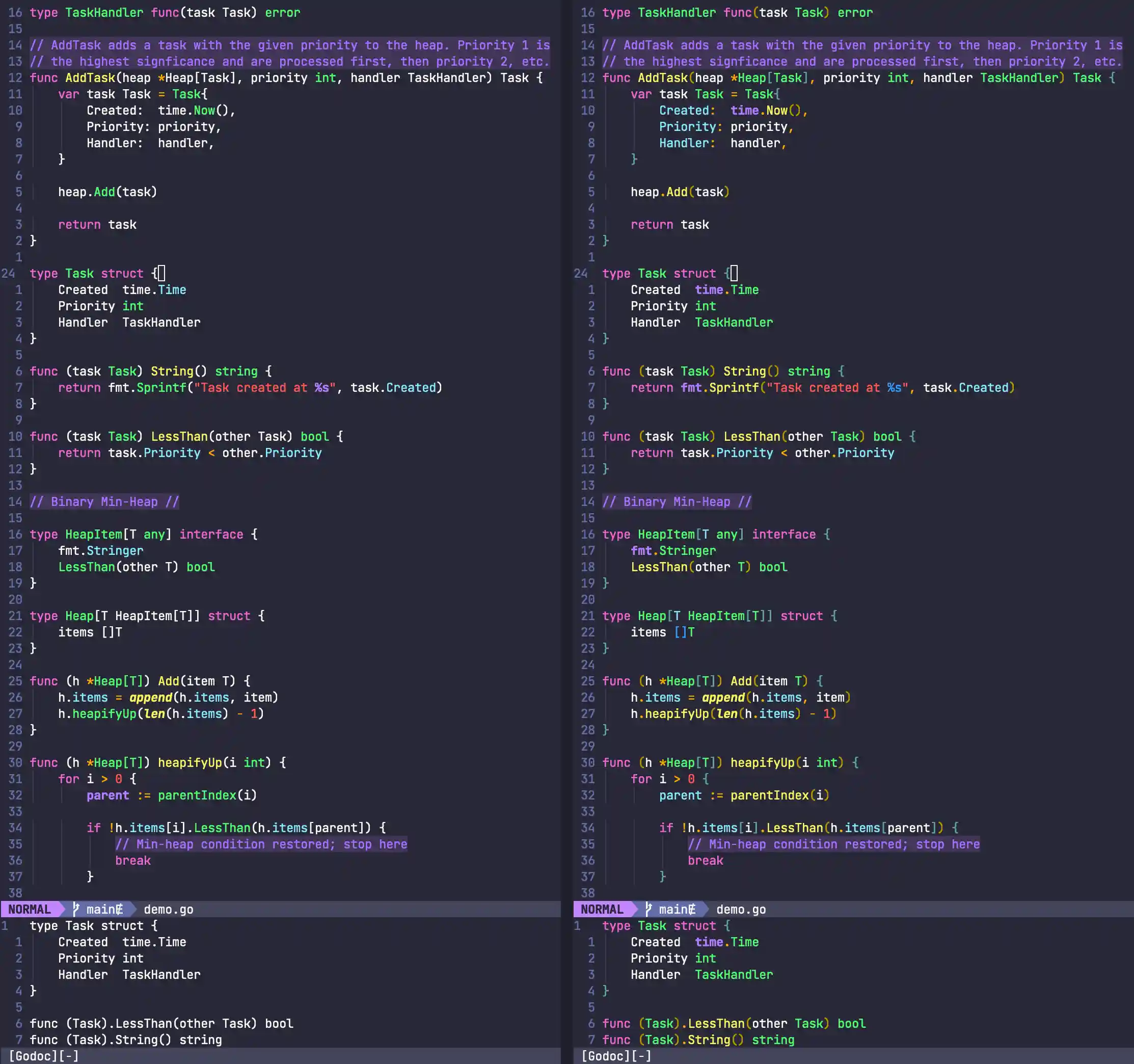
Task: Click git branch icon in right statusline
Action: coord(649,909)
